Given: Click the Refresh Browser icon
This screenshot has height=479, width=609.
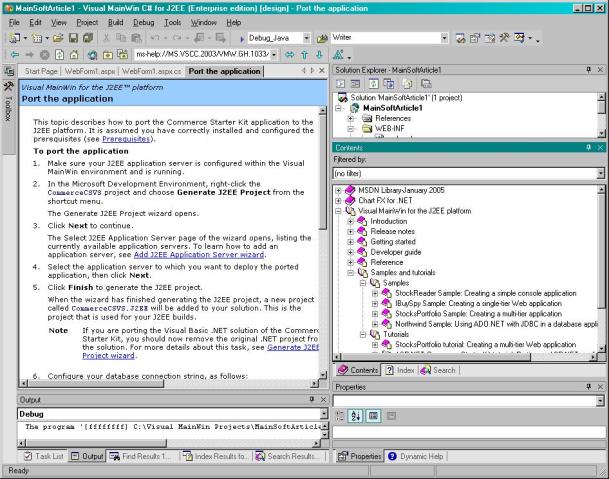Looking at the screenshot, I should [59, 55].
